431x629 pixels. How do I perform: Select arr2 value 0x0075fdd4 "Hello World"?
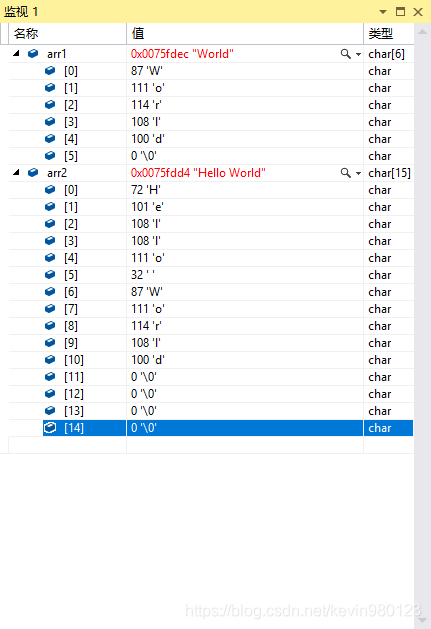pos(198,173)
